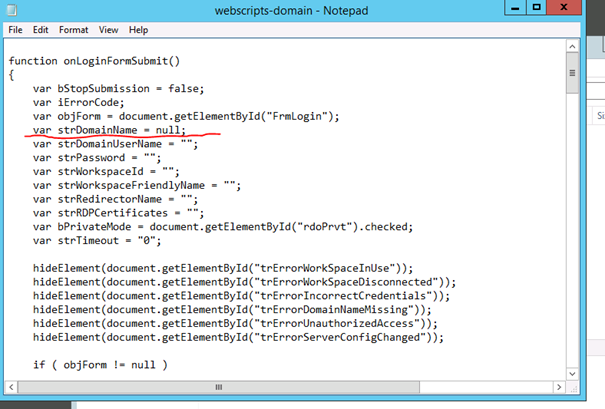Open the Help menu
Screen dimensions: 605x409
pos(139,30)
